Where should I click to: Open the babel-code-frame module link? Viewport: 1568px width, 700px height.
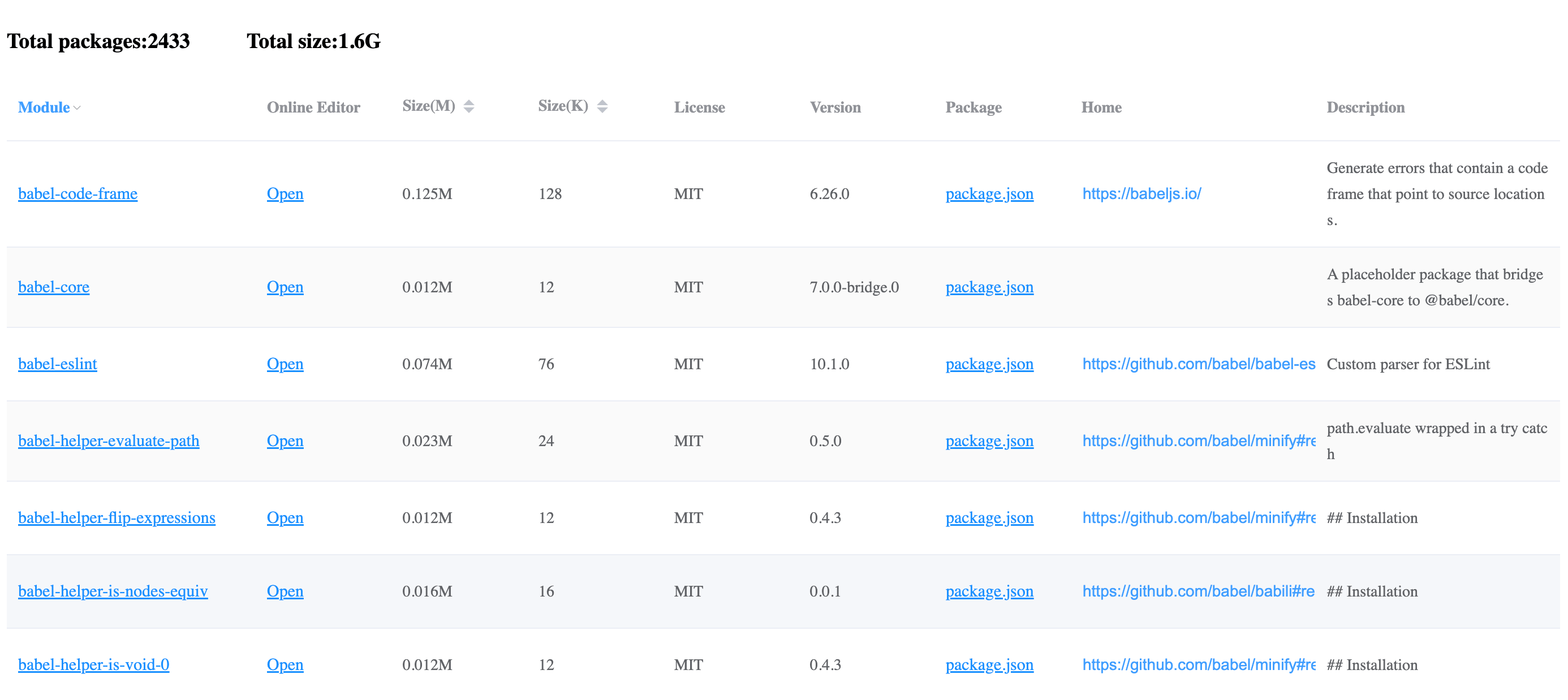78,193
